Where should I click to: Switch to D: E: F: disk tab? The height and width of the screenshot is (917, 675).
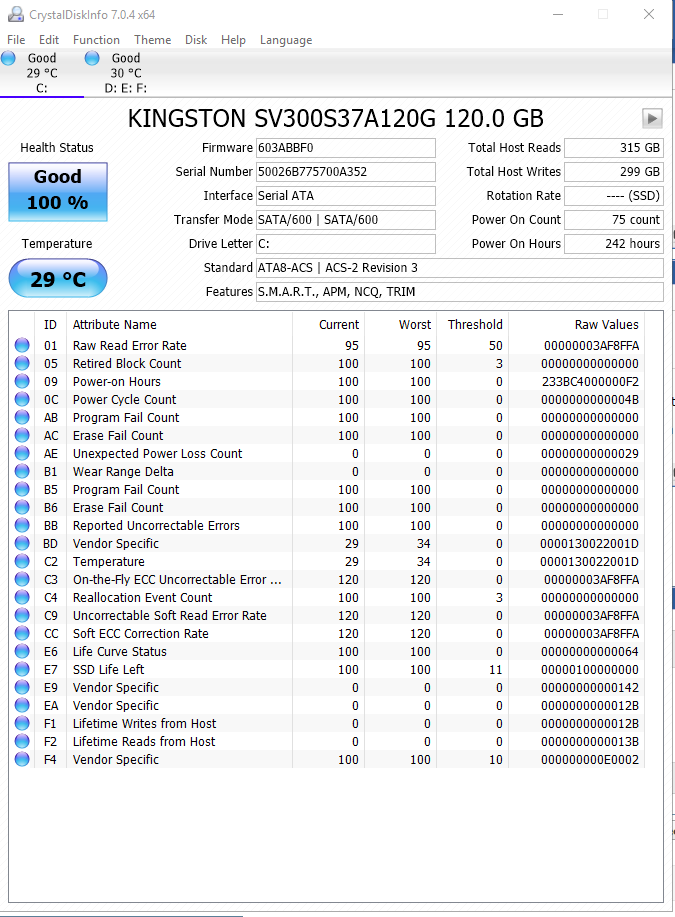pyautogui.click(x=126, y=73)
